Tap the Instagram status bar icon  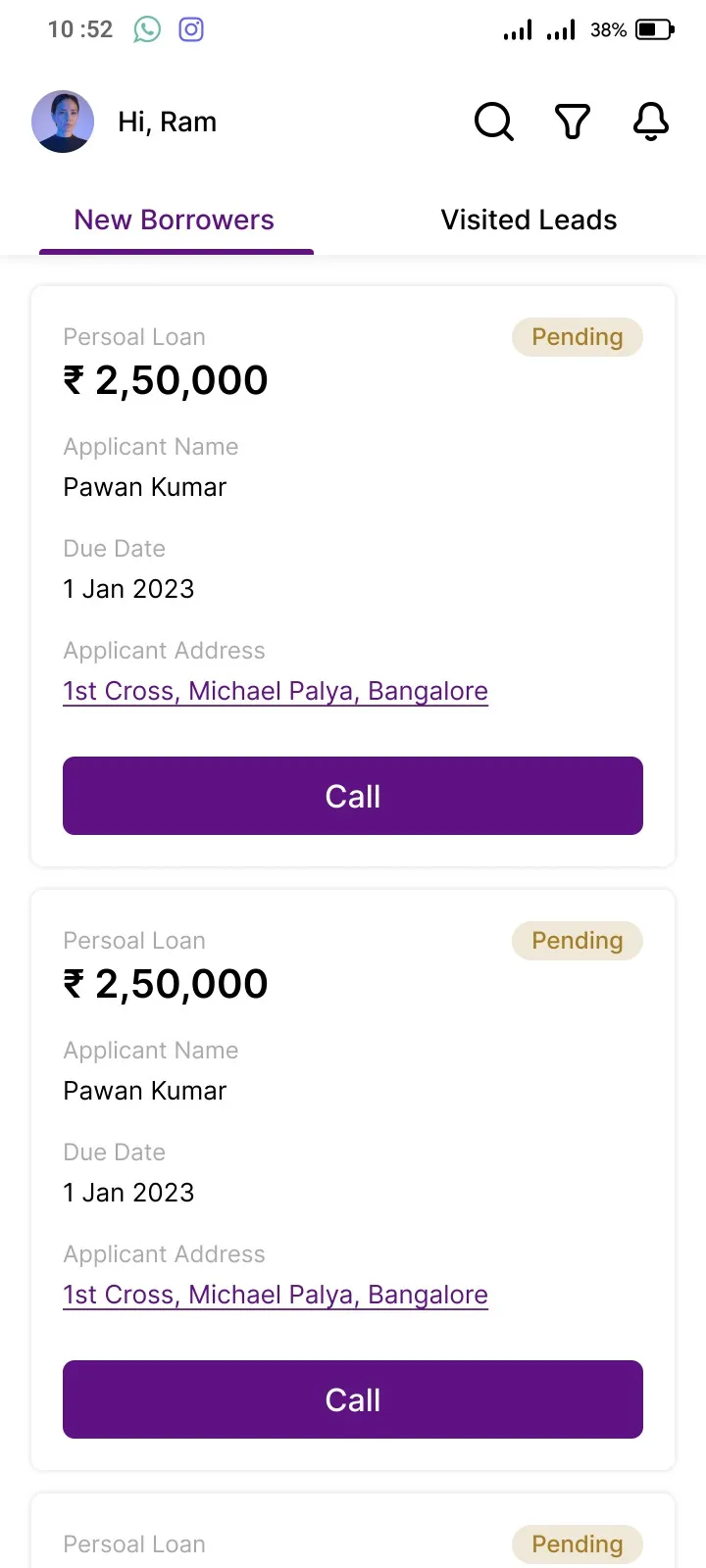(191, 29)
